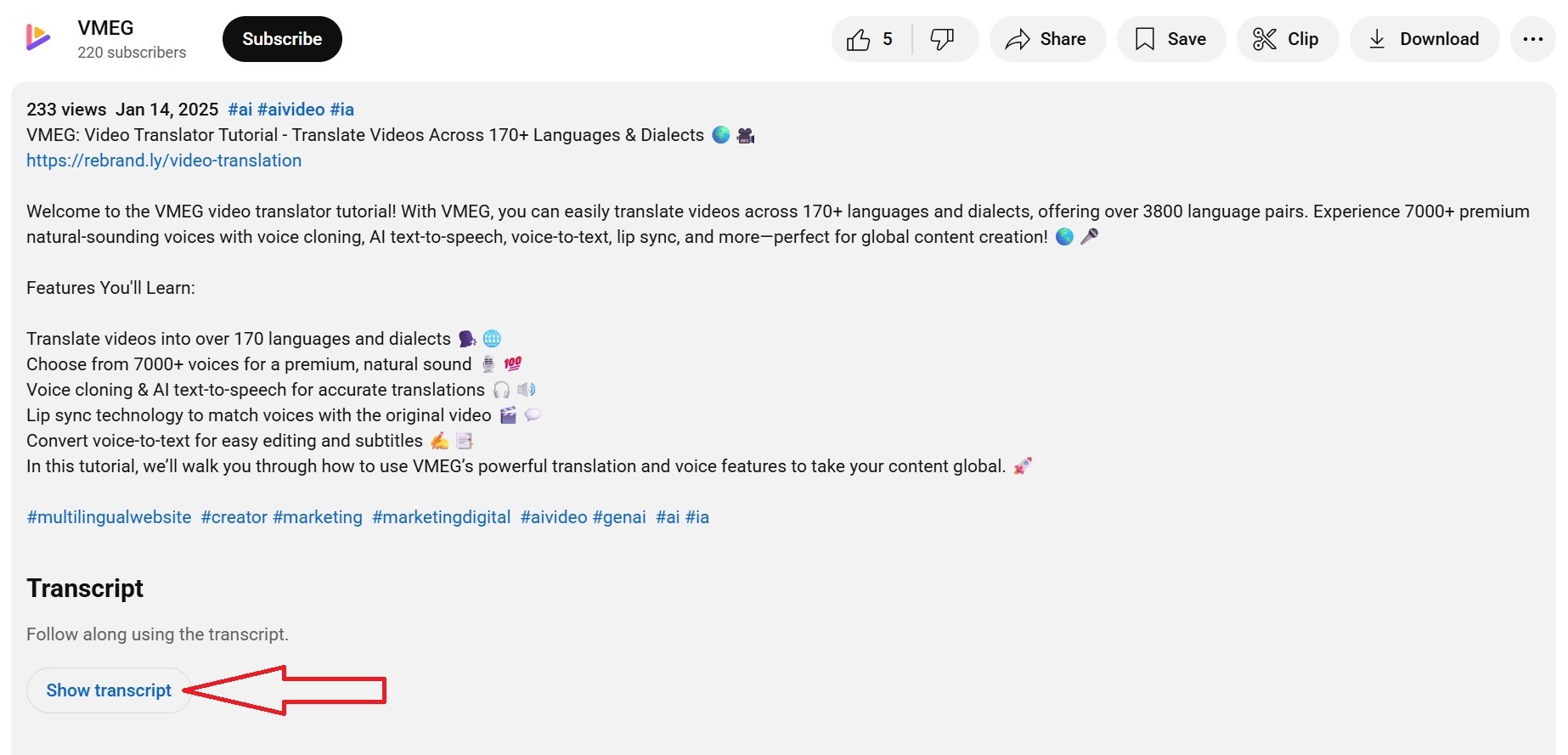Like the video with thumbs up
The image size is (1568, 755).
(x=871, y=39)
